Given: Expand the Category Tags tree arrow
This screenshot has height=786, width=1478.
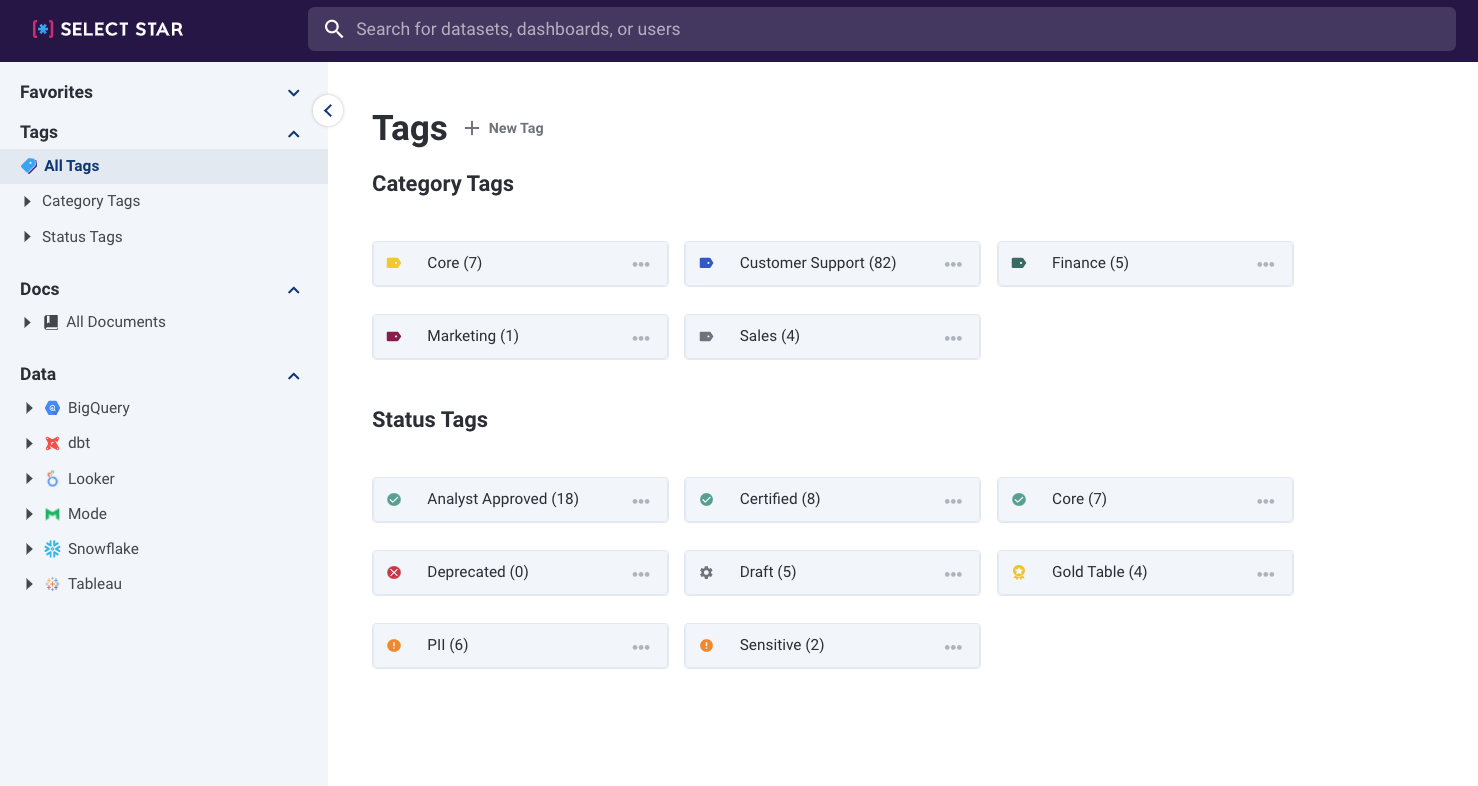Looking at the screenshot, I should pos(27,201).
